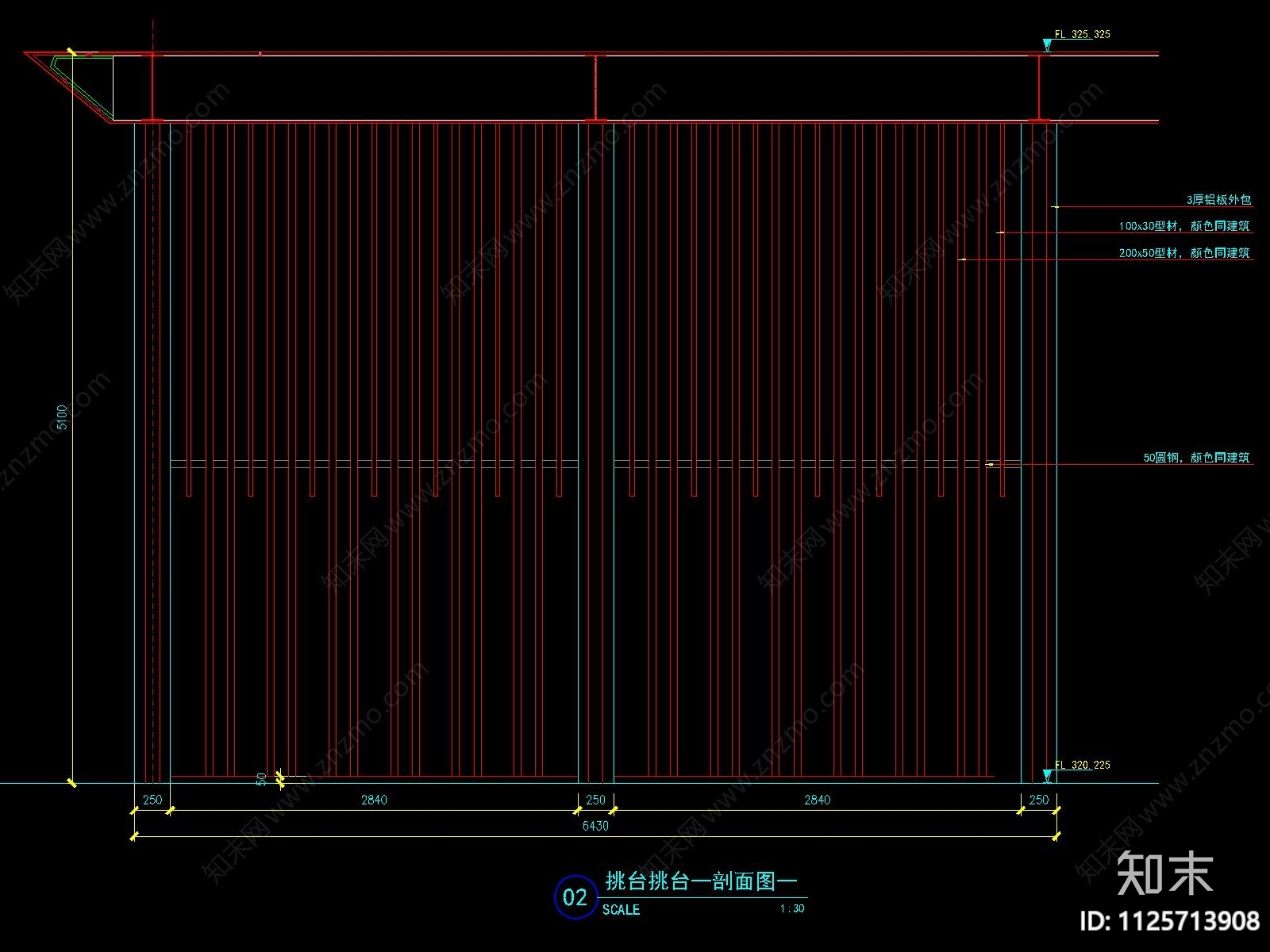This screenshot has height=952, width=1270.
Task: Click the 知末 logo
Action: pos(1165,873)
